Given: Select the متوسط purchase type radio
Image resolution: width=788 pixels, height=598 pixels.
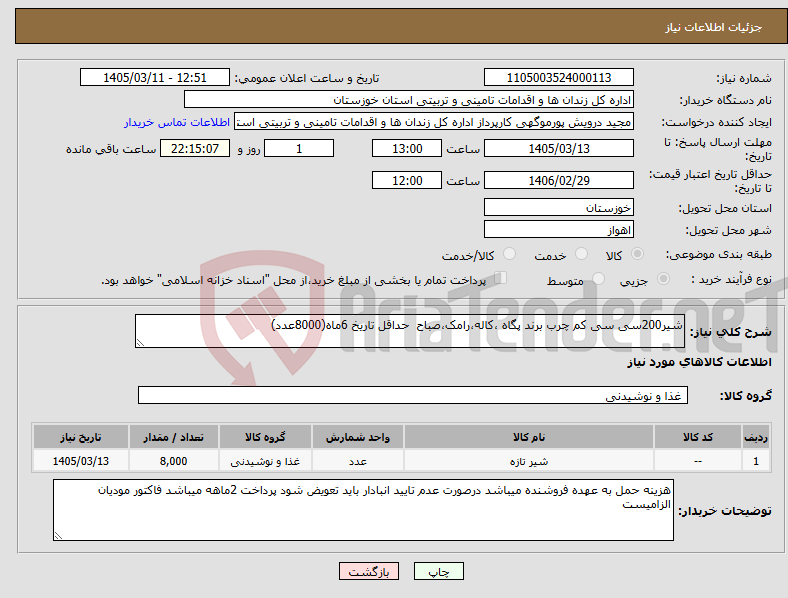Looking at the screenshot, I should 598,279.
